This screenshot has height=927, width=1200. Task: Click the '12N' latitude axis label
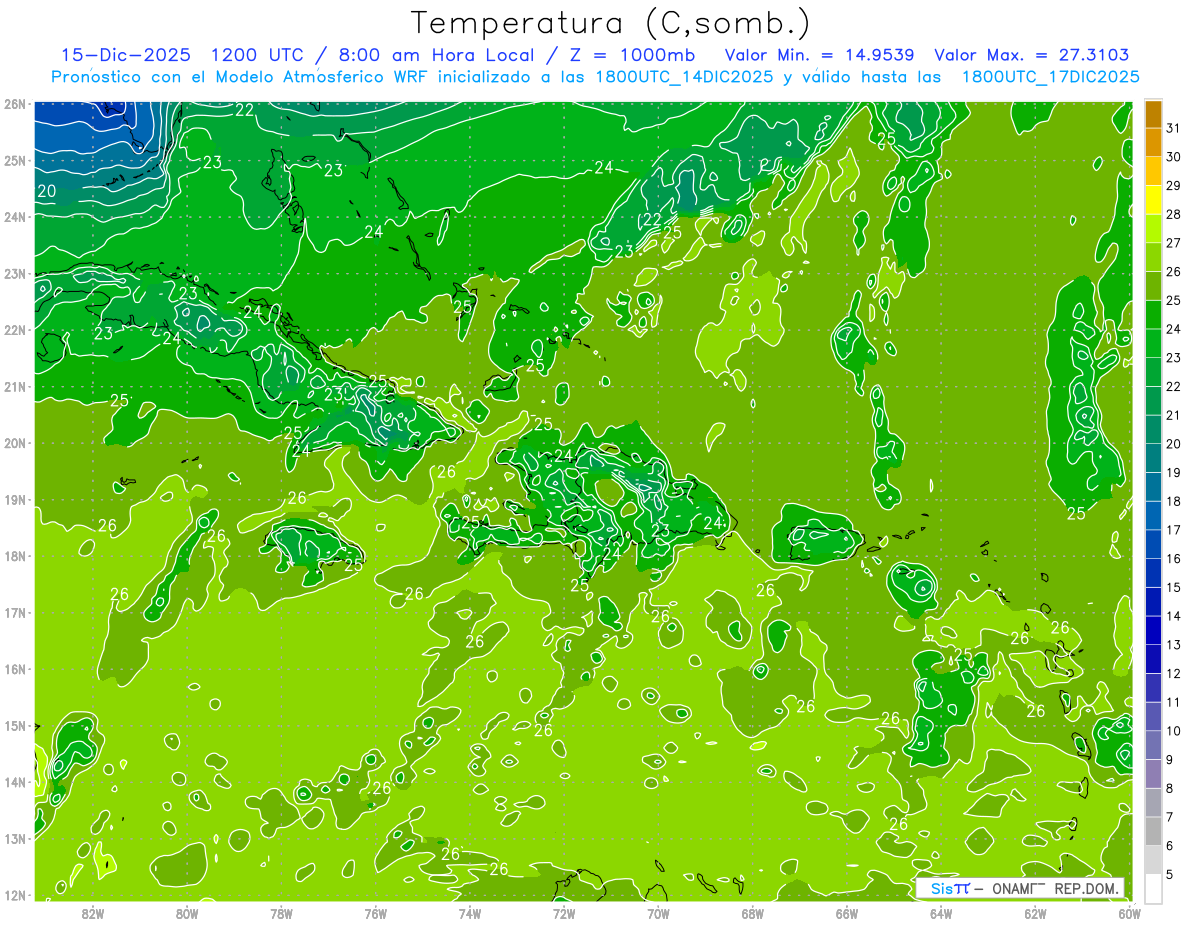click(15, 895)
